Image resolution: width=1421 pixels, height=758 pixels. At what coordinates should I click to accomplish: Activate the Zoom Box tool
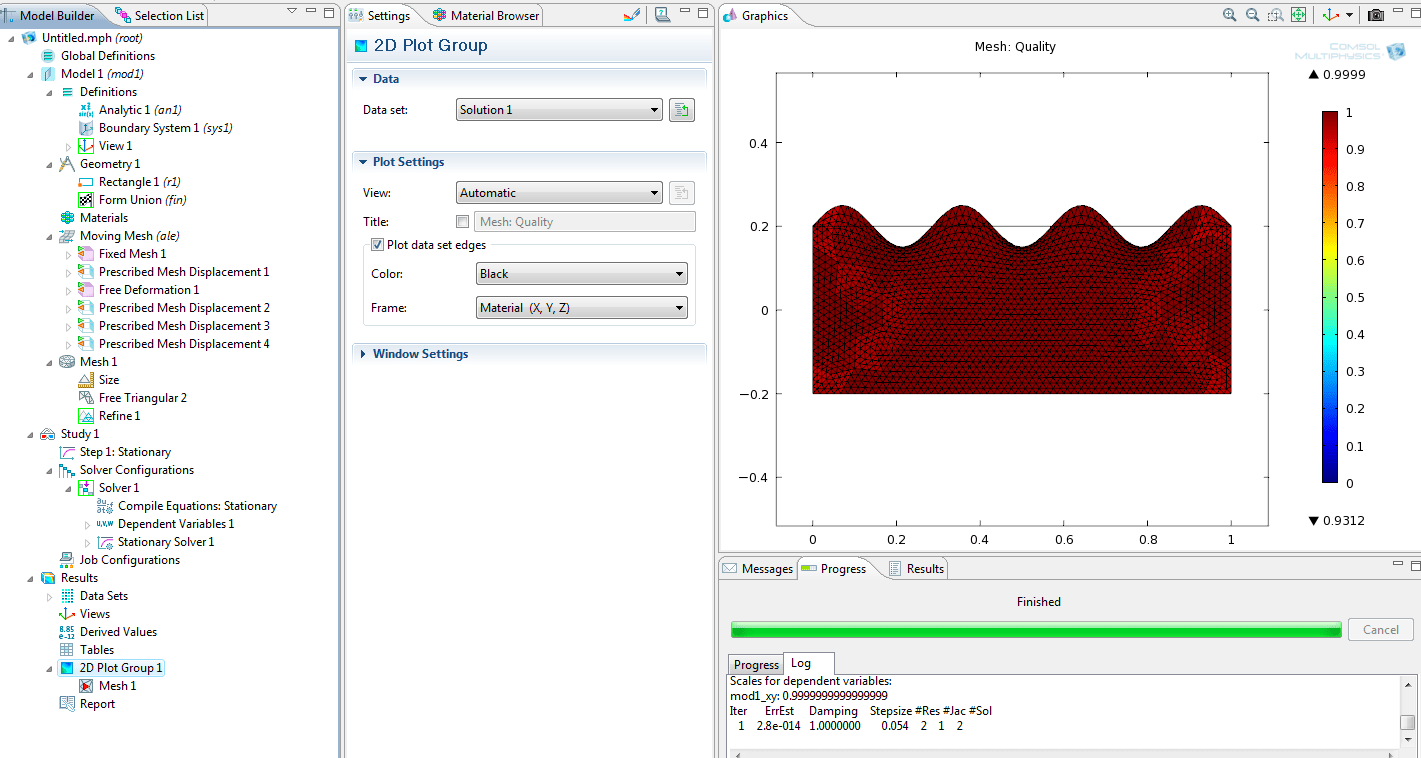1276,15
